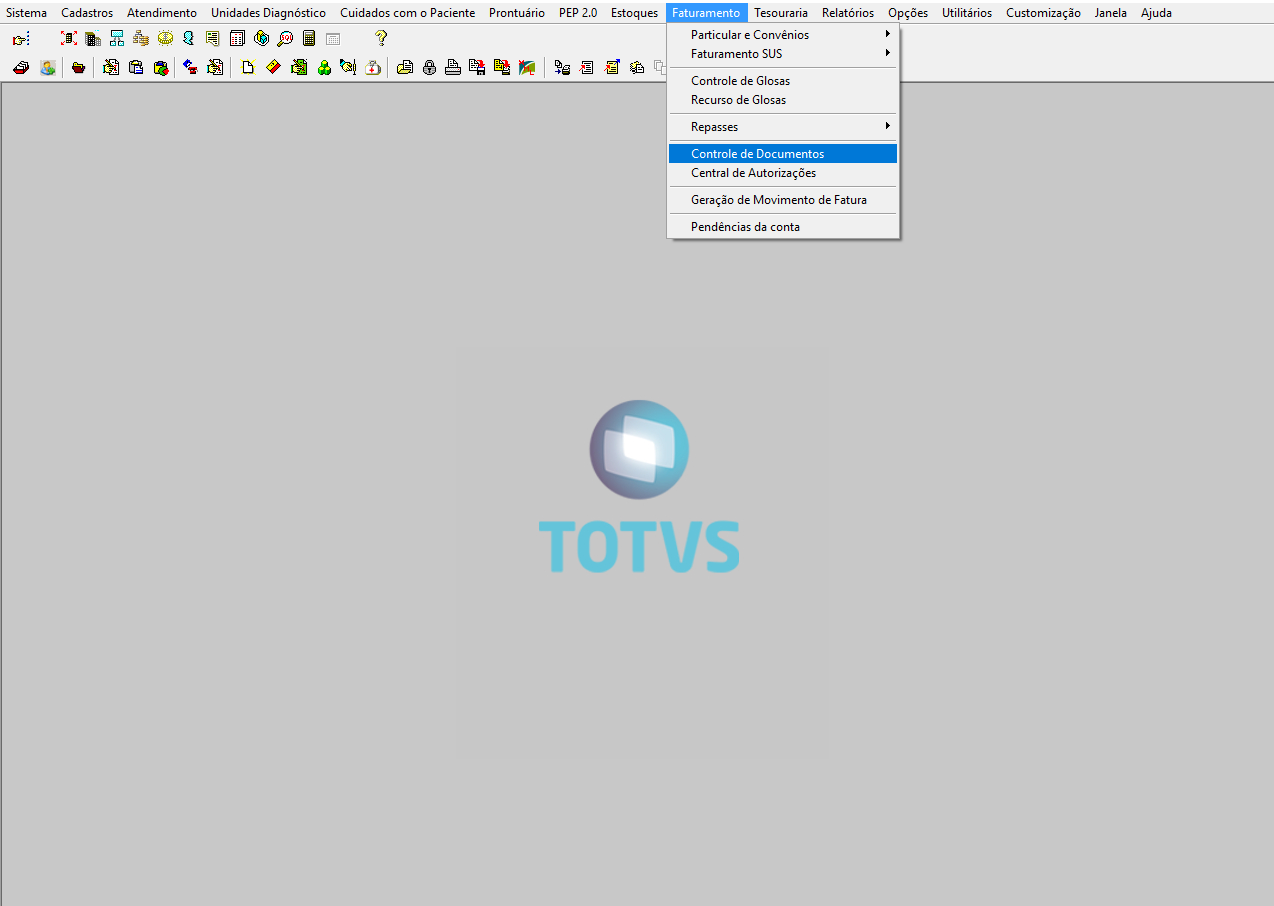Open the Prontuário menu
Screen dimensions: 1274x906
pyautogui.click(x=517, y=13)
